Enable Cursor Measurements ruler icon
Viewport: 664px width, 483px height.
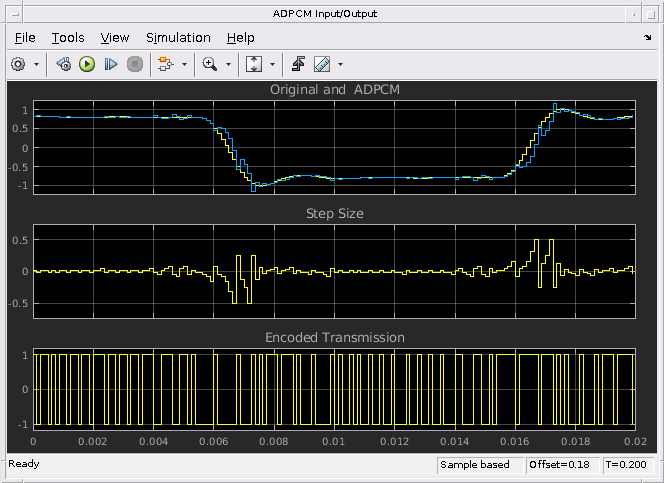(322, 64)
